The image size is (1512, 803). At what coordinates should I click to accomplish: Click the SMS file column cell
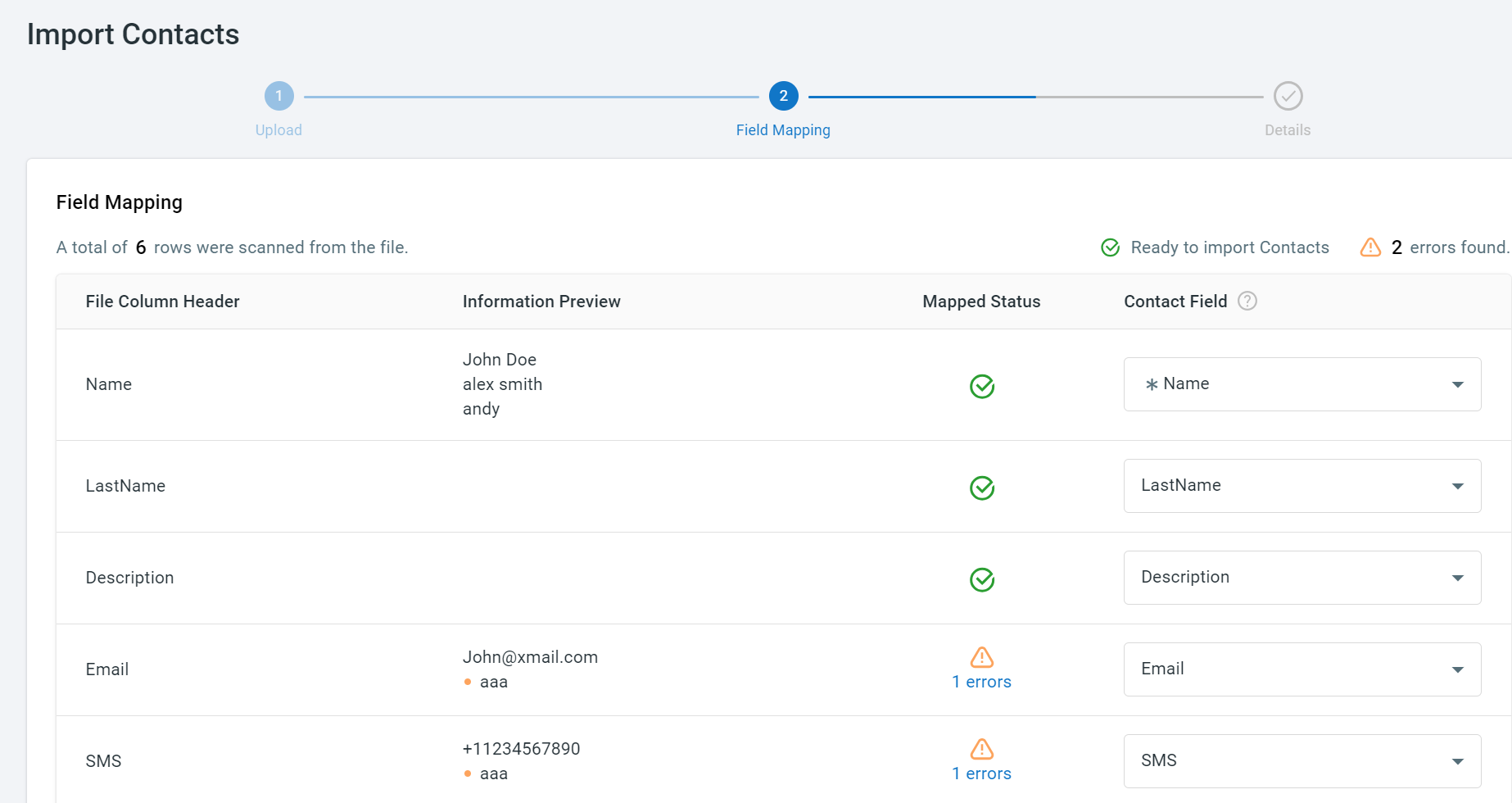[103, 761]
